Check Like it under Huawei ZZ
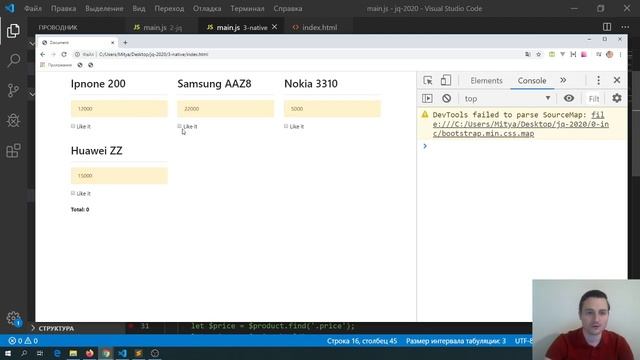Screen dimensions: 640x360 pyautogui.click(x=73, y=193)
